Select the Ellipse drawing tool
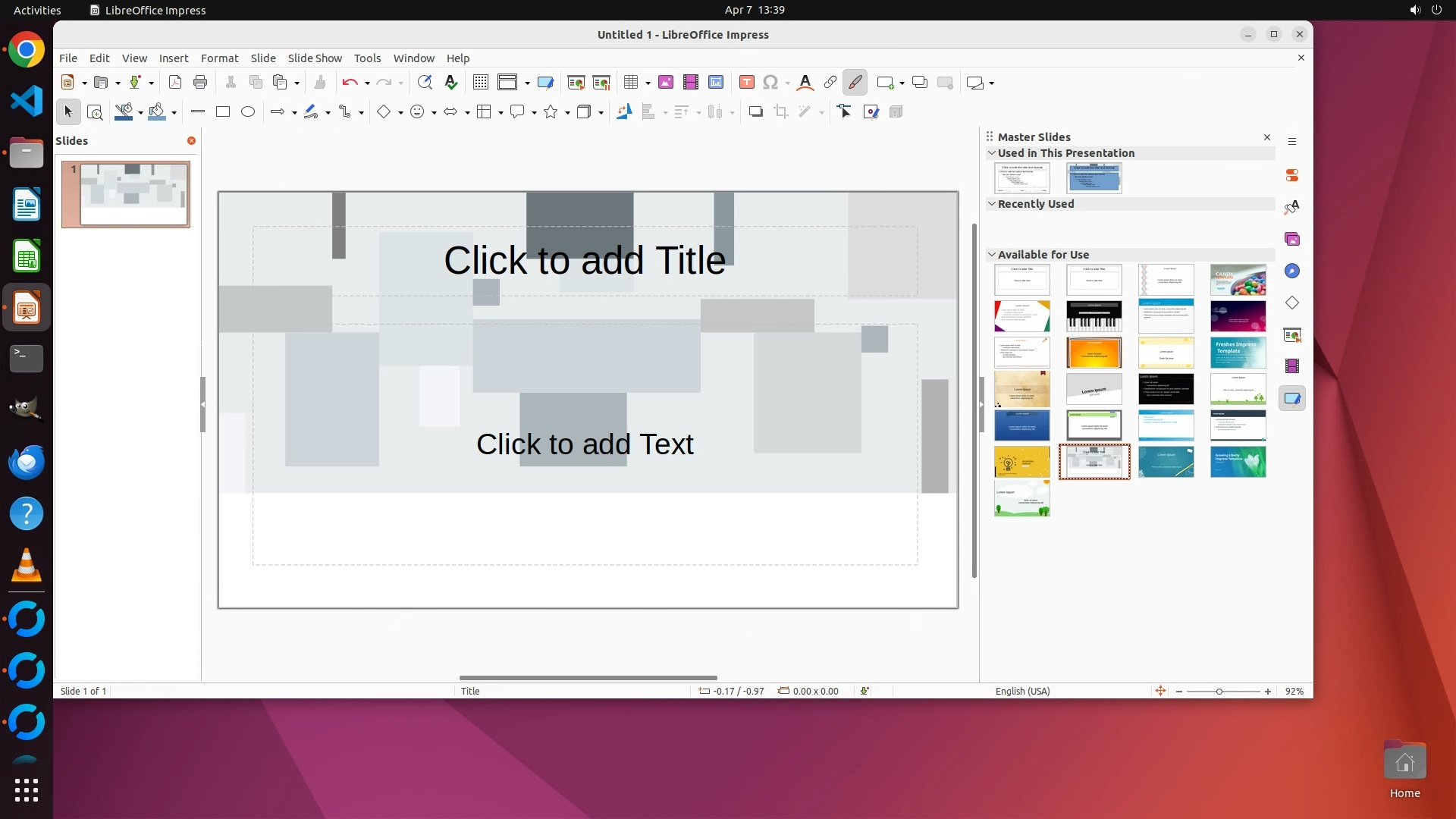The height and width of the screenshot is (819, 1456). pos(248,112)
